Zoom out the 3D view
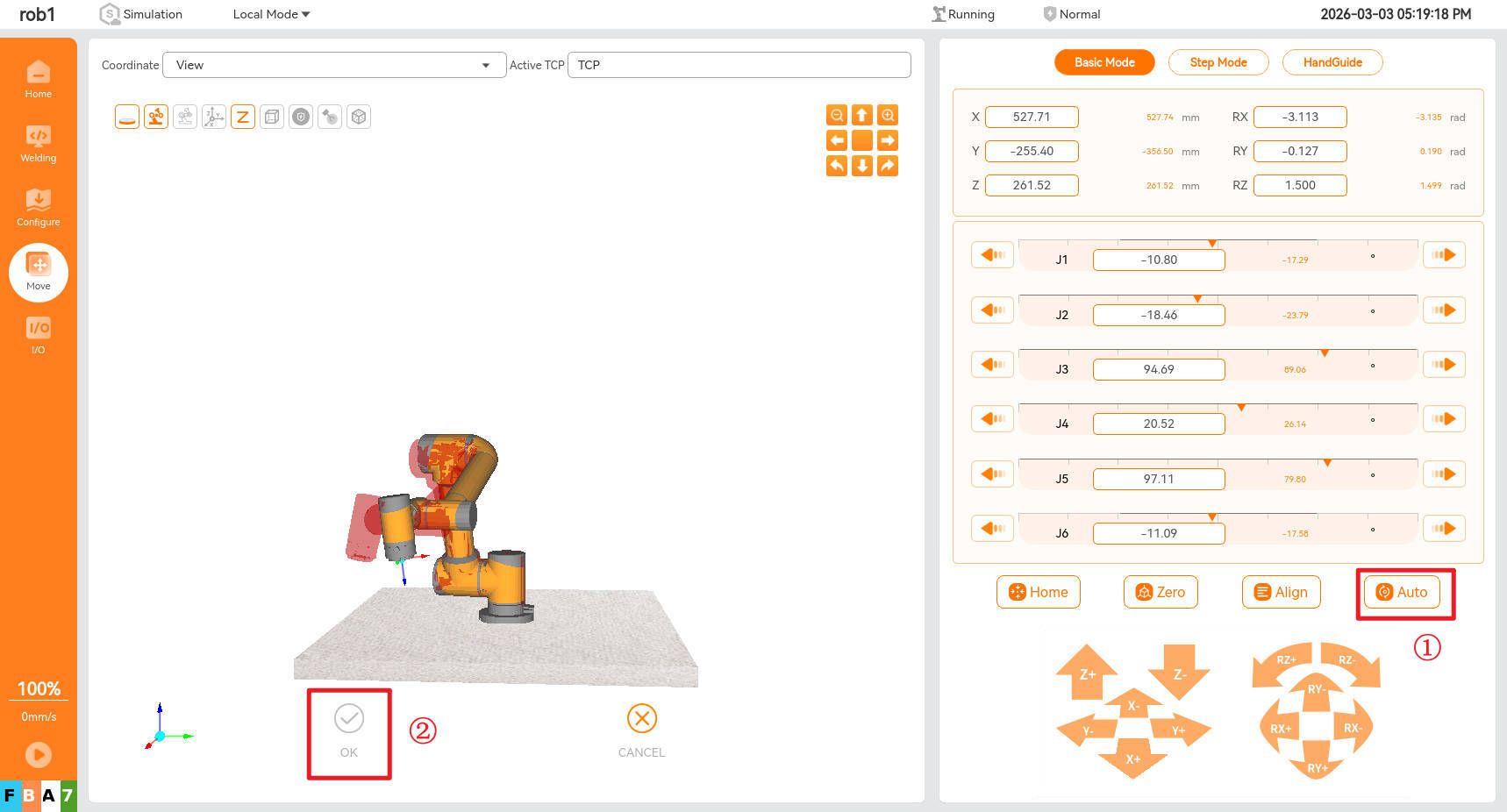 [x=837, y=115]
